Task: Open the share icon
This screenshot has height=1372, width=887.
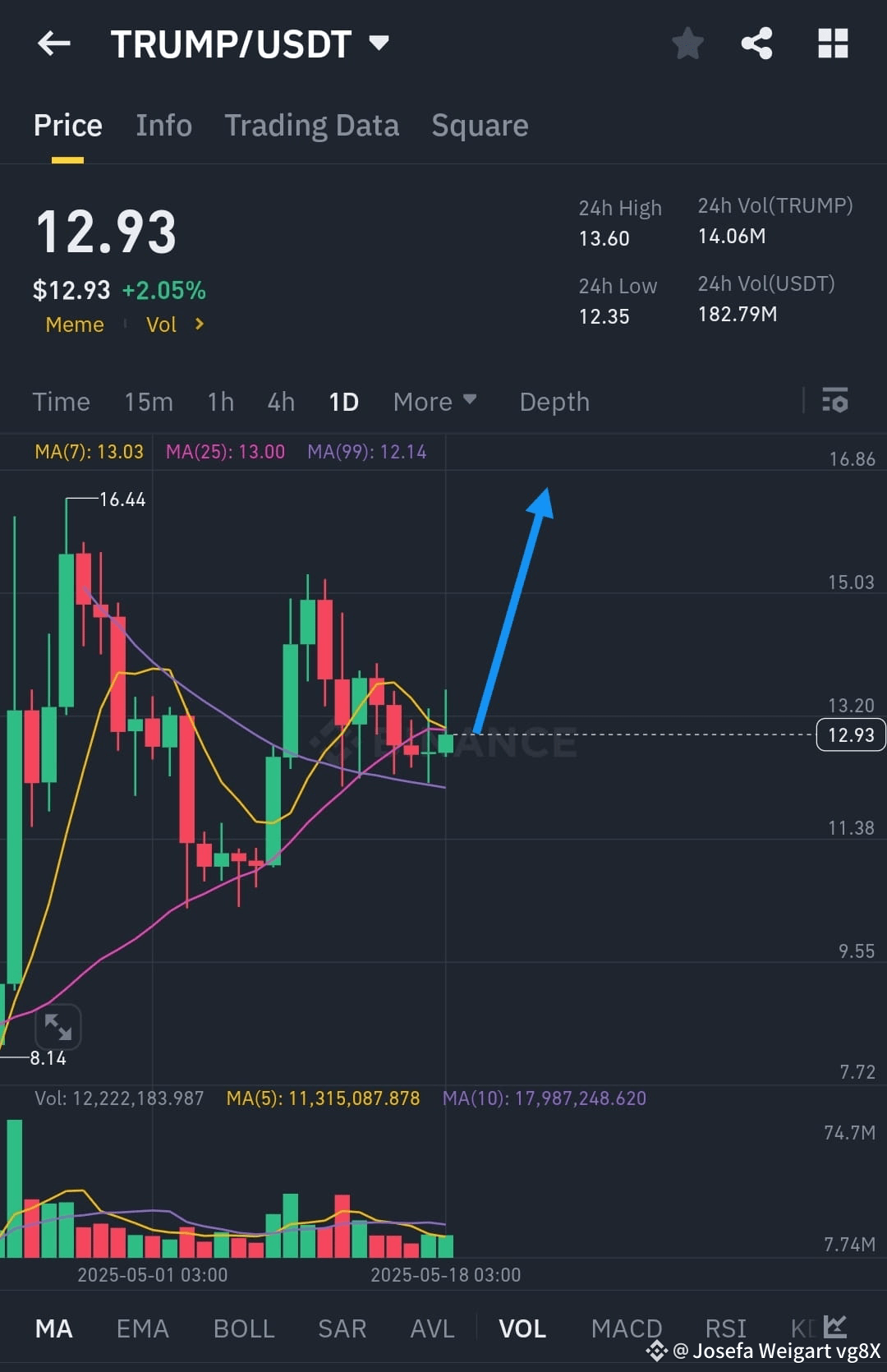Action: click(x=756, y=44)
